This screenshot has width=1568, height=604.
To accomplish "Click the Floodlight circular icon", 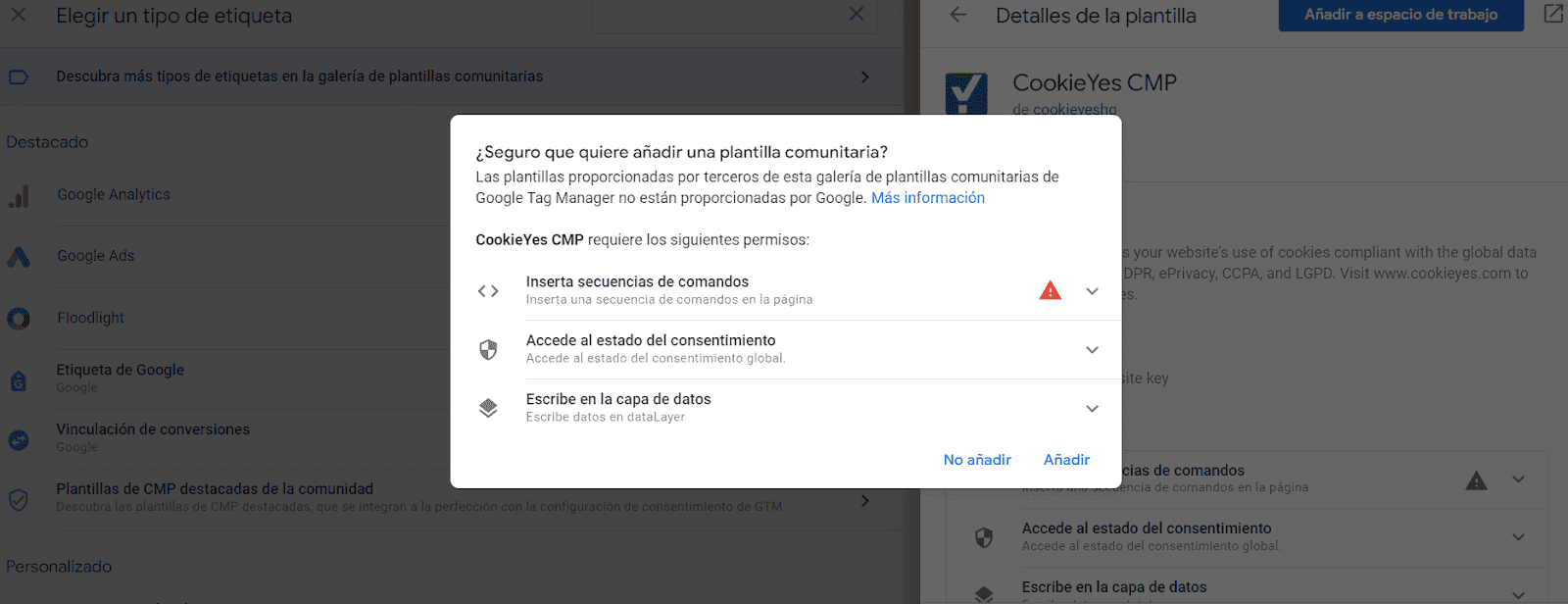I will coord(19,319).
